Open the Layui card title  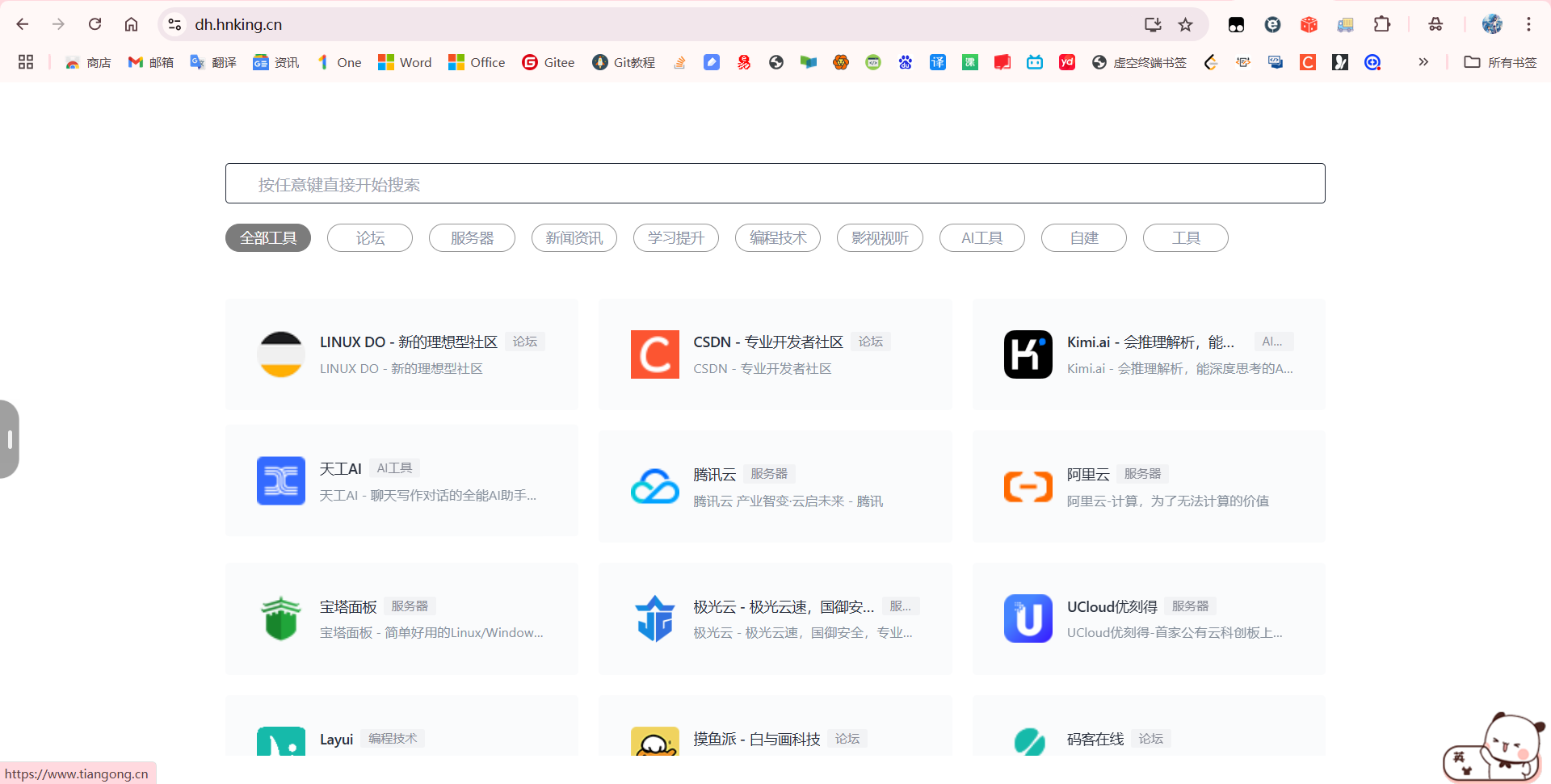[x=337, y=739]
